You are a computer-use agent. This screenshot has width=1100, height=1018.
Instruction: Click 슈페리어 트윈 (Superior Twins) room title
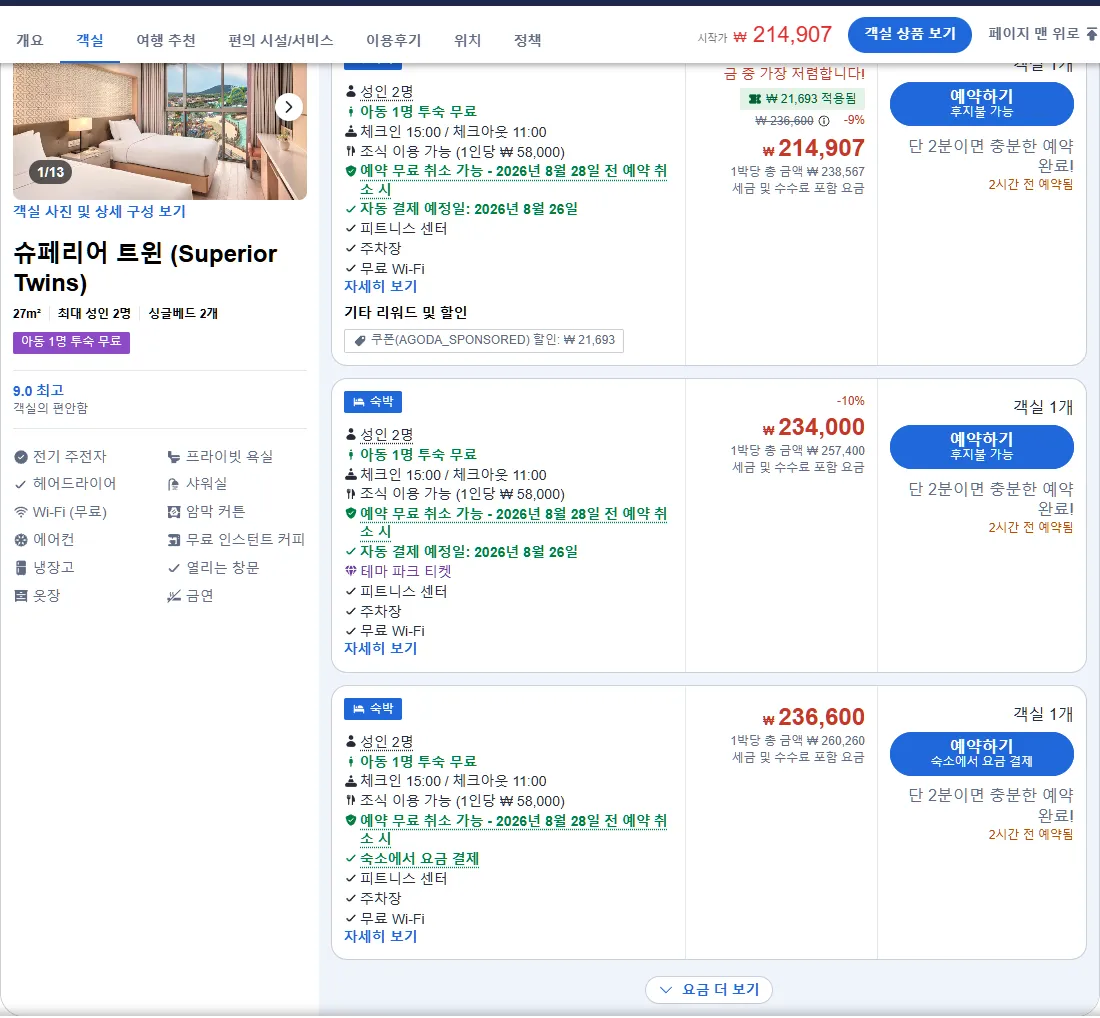pyautogui.click(x=145, y=268)
